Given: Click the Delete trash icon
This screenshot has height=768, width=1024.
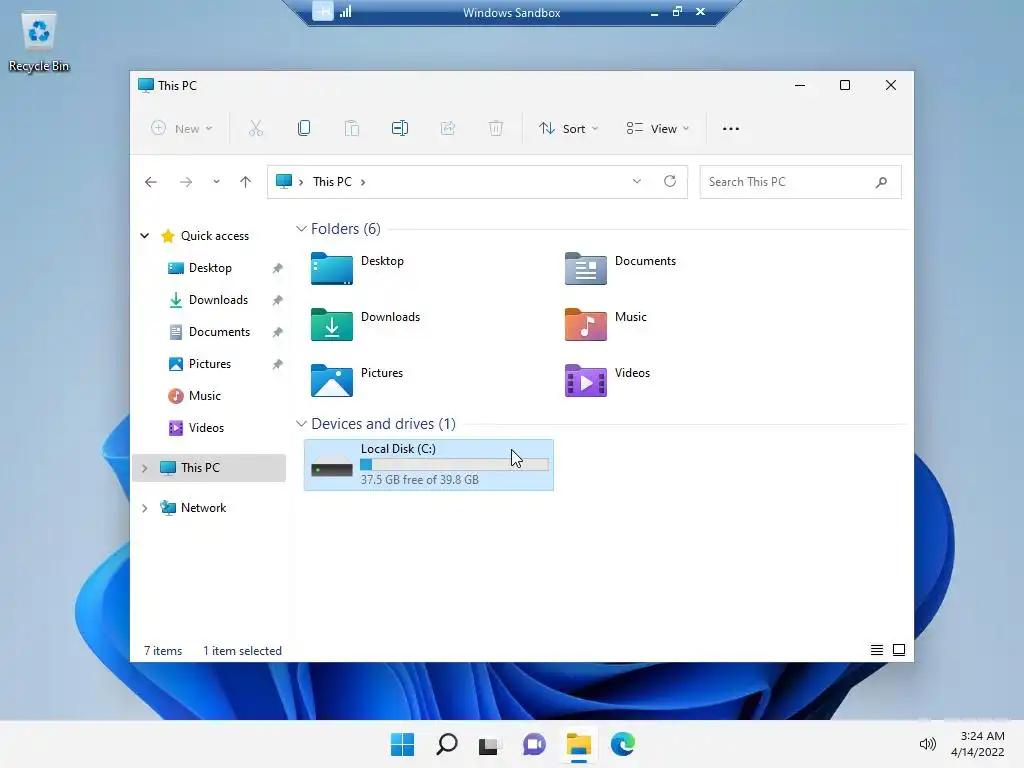Looking at the screenshot, I should click(496, 129).
